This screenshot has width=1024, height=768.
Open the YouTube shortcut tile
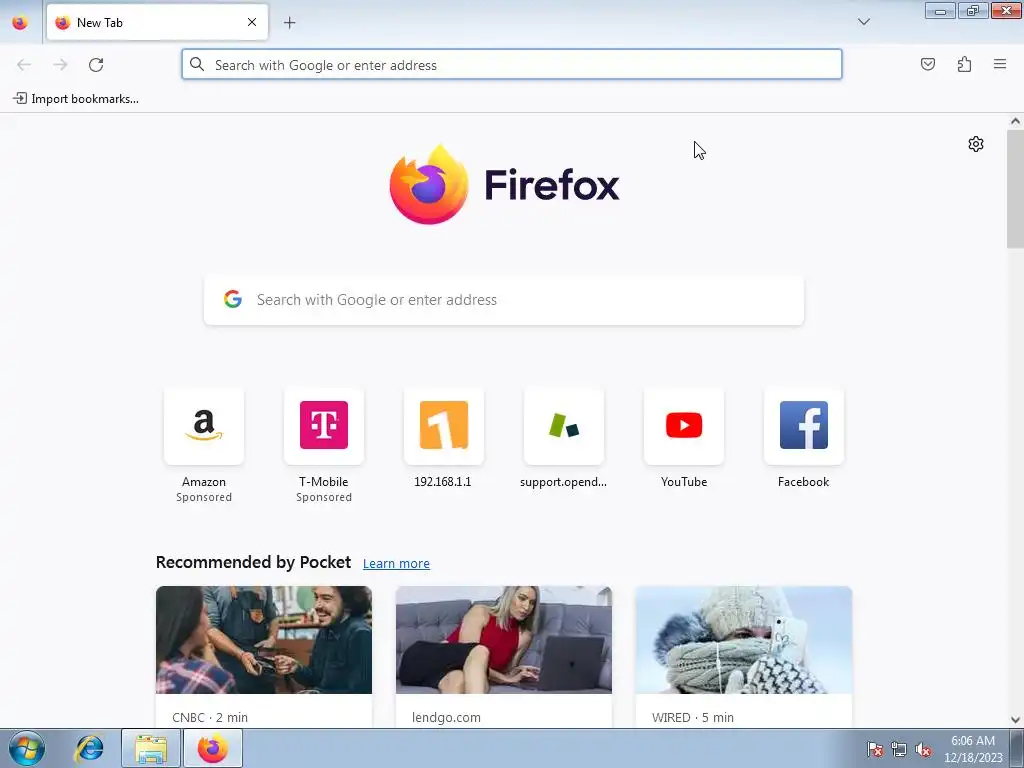(x=684, y=426)
